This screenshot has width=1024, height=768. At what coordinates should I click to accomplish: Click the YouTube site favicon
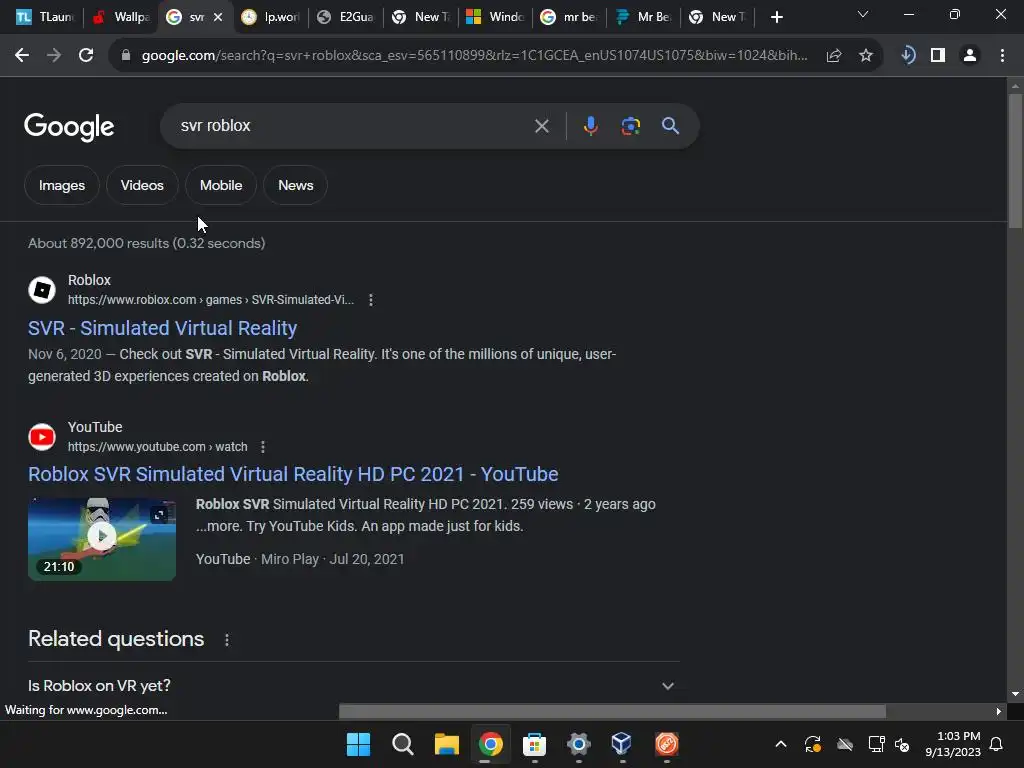(42, 437)
